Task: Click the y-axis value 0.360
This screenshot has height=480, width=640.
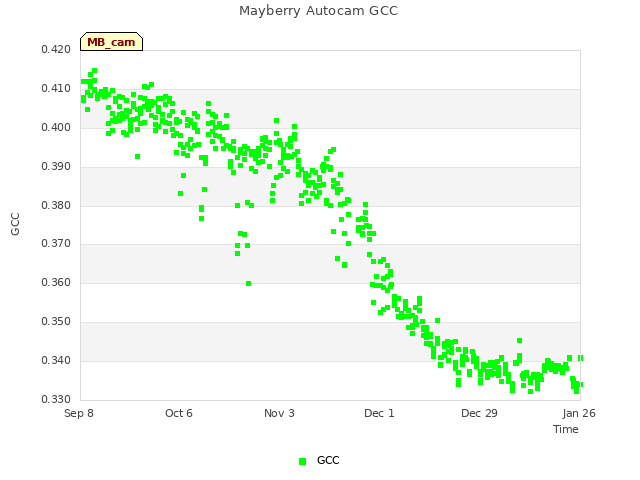Action: pyautogui.click(x=56, y=282)
